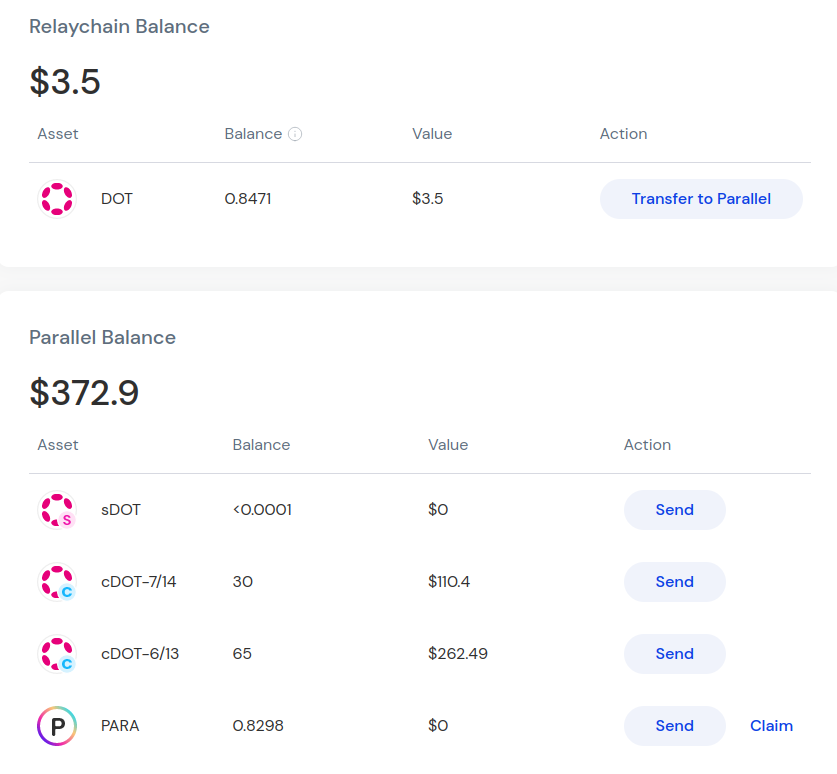Click the cDOT-6/13 token icon
The height and width of the screenshot is (774, 837).
57,654
